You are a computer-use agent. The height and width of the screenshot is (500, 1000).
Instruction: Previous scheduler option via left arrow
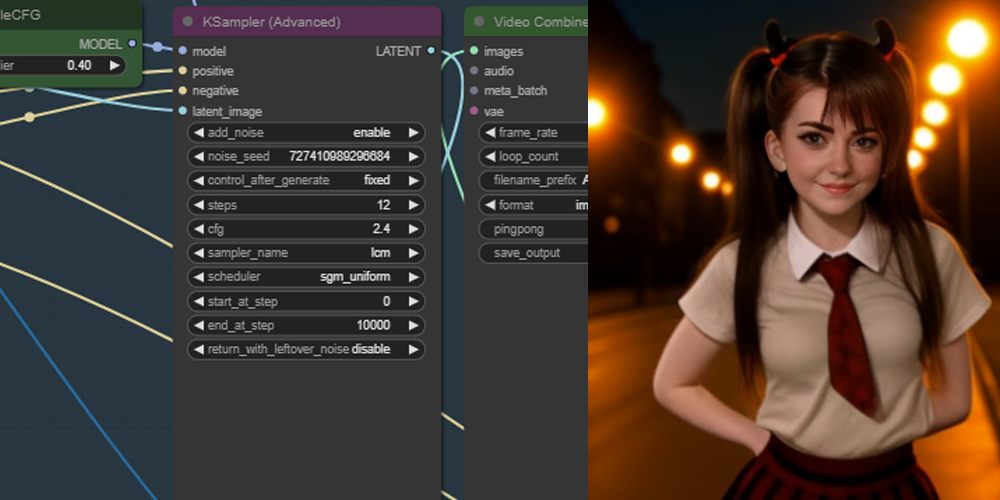(199, 277)
